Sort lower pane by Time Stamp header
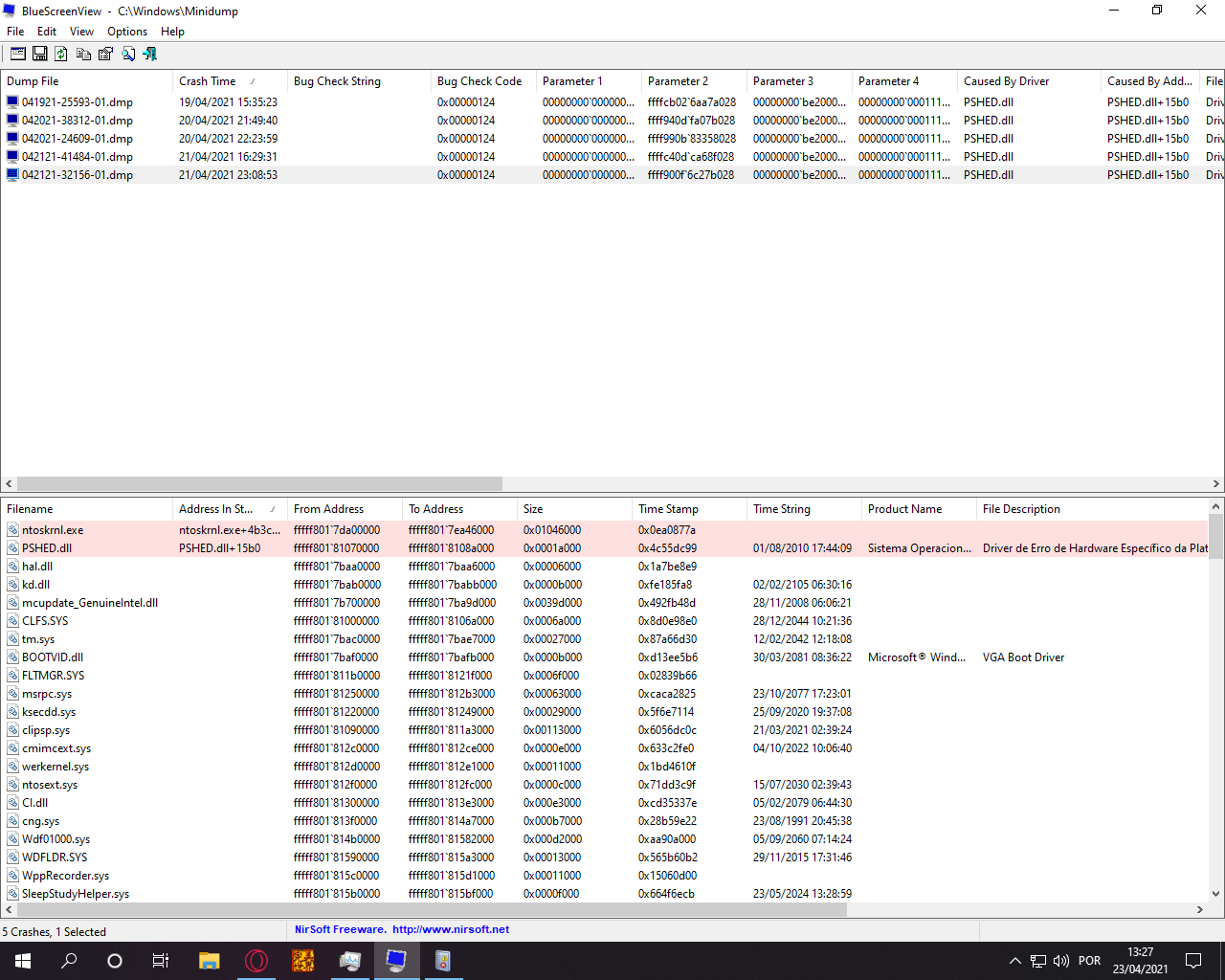 (689, 509)
